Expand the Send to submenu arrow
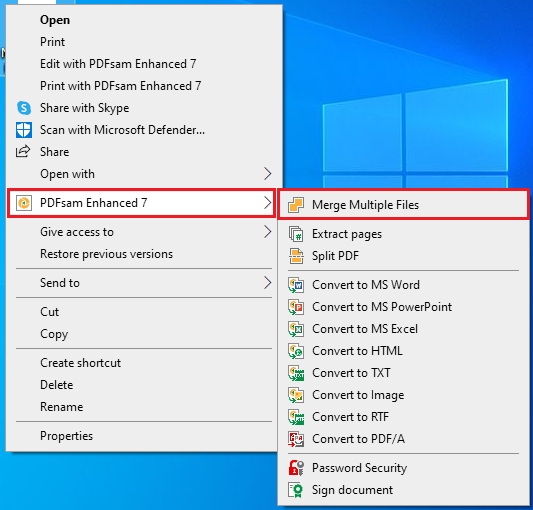This screenshot has height=510, width=533. pos(268,283)
